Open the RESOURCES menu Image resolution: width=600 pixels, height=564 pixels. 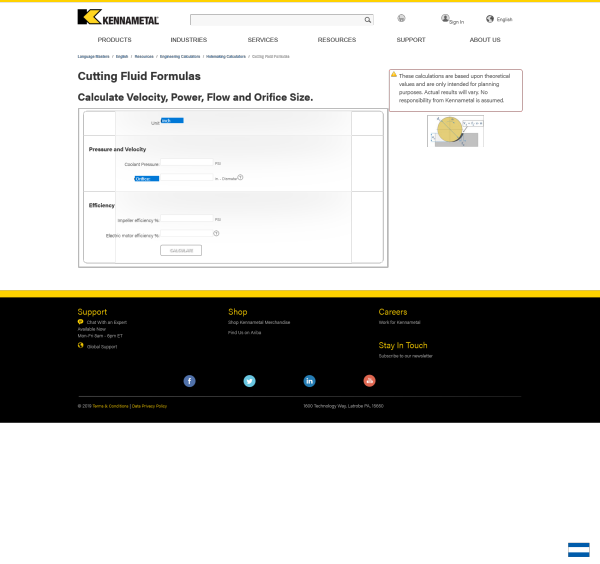tap(337, 40)
